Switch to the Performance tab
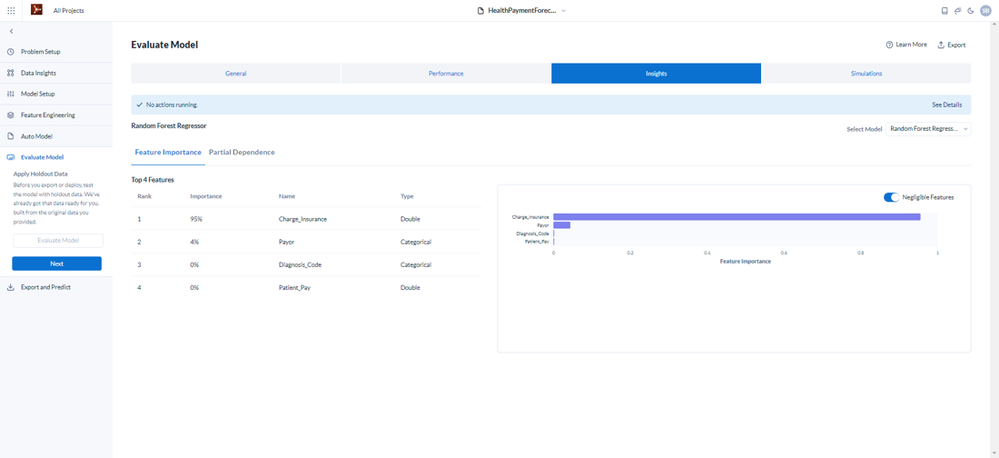The width and height of the screenshot is (999, 458). [x=446, y=73]
